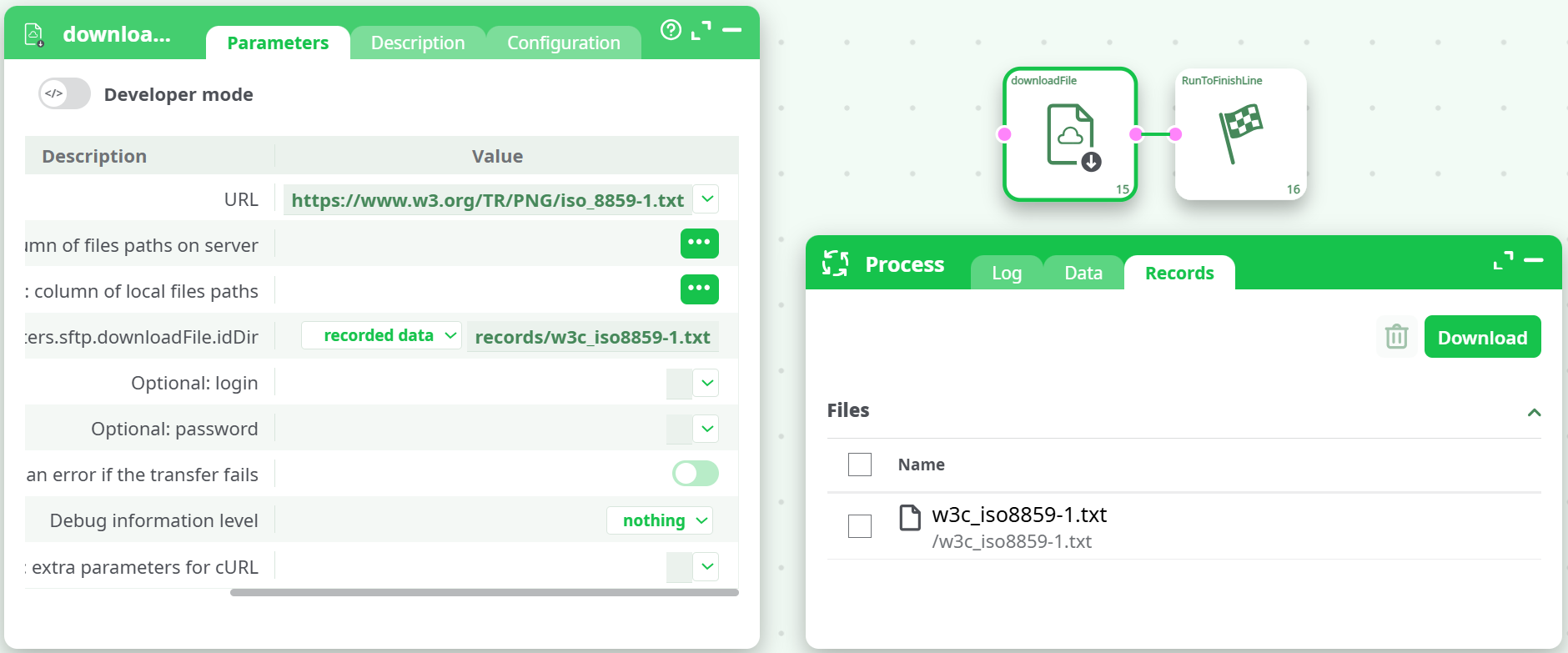Image resolution: width=1568 pixels, height=653 pixels.
Task: Click the w3c_iso8859-1.txt file icon
Action: point(910,518)
